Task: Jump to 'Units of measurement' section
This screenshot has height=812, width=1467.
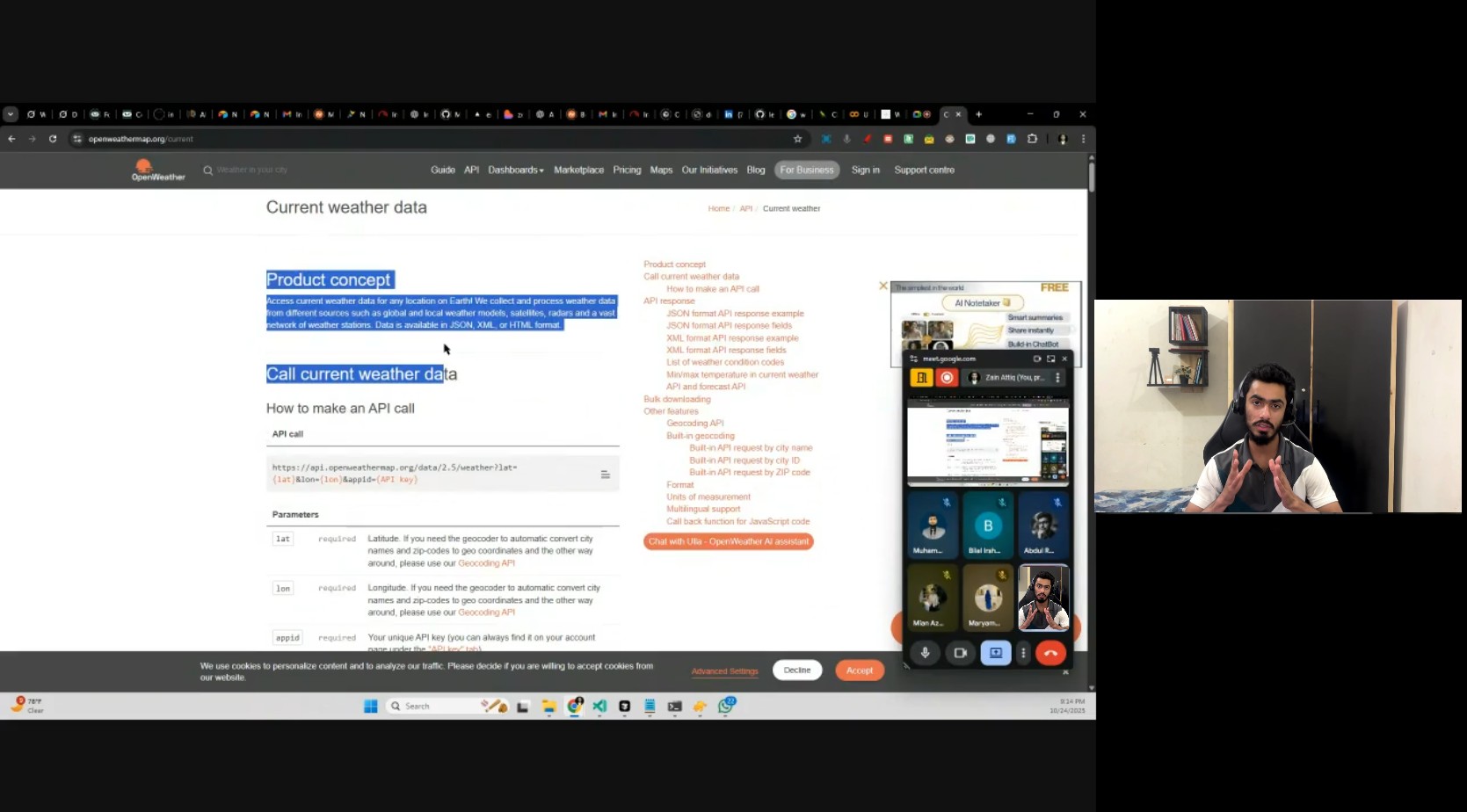Action: pos(708,497)
